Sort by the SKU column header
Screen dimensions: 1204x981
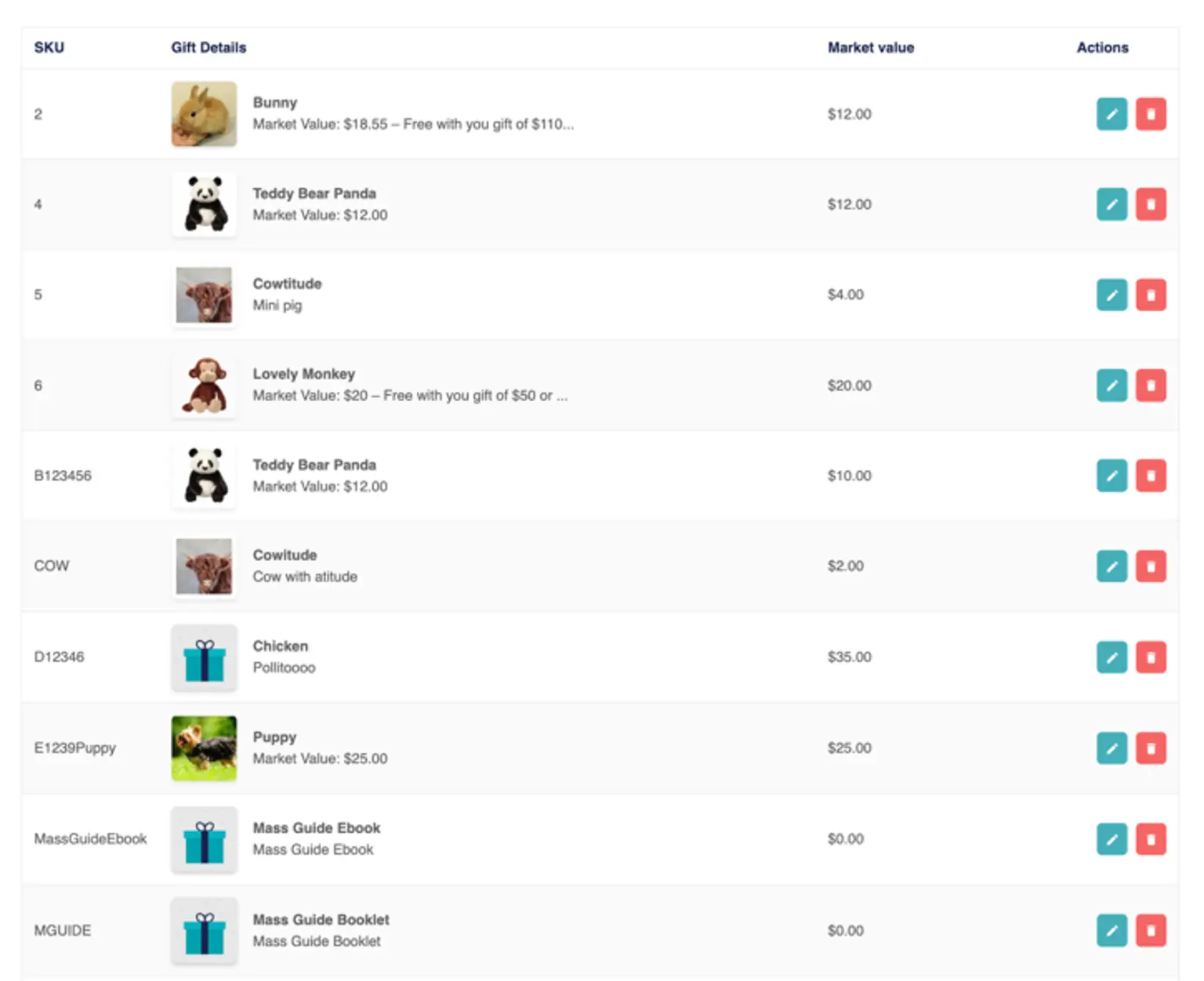coord(49,48)
